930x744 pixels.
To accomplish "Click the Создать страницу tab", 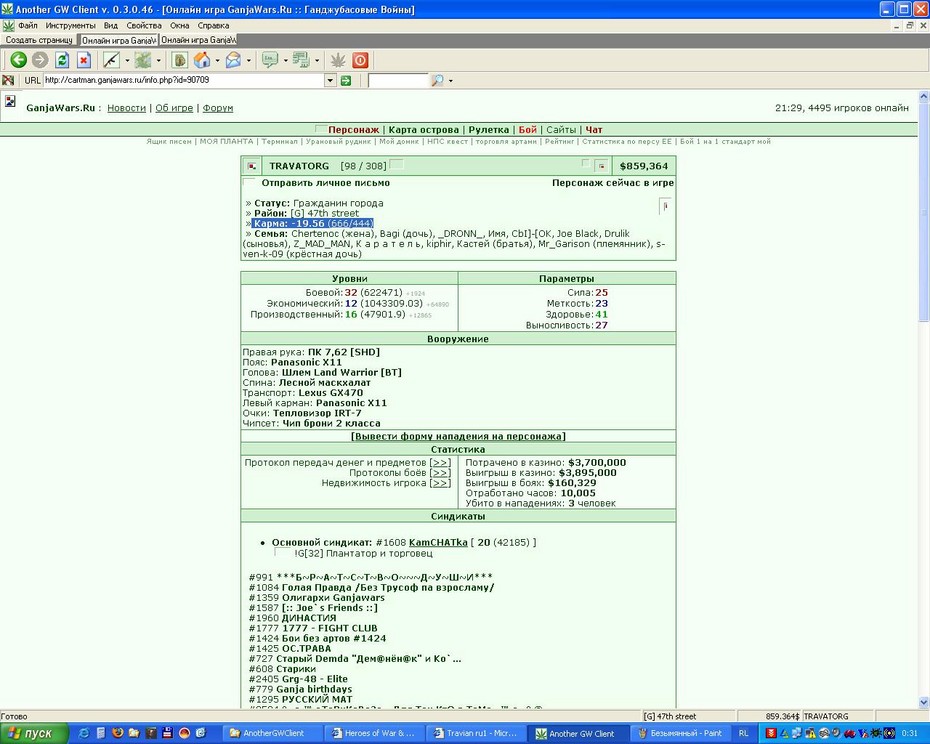I will point(39,40).
